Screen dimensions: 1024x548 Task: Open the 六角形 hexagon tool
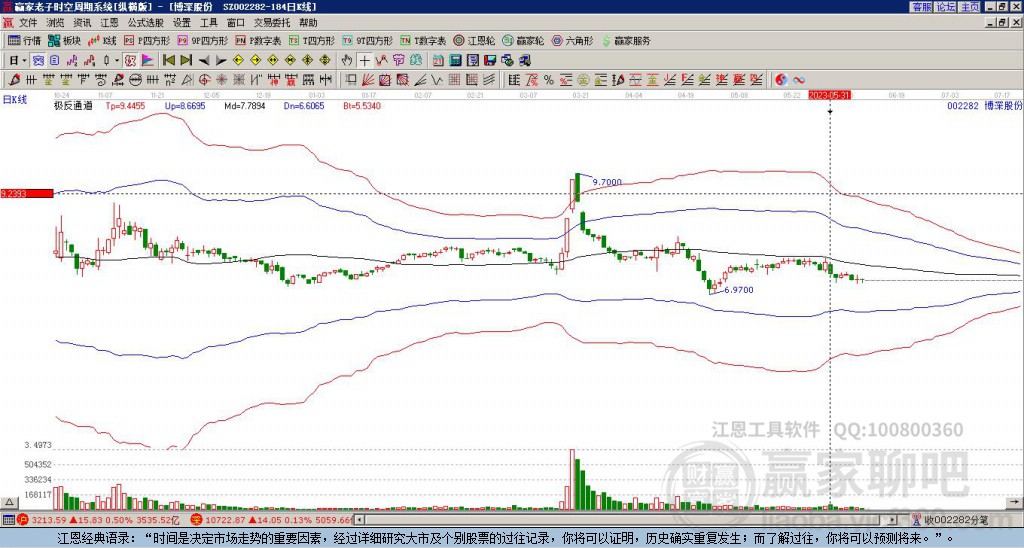pyautogui.click(x=572, y=40)
